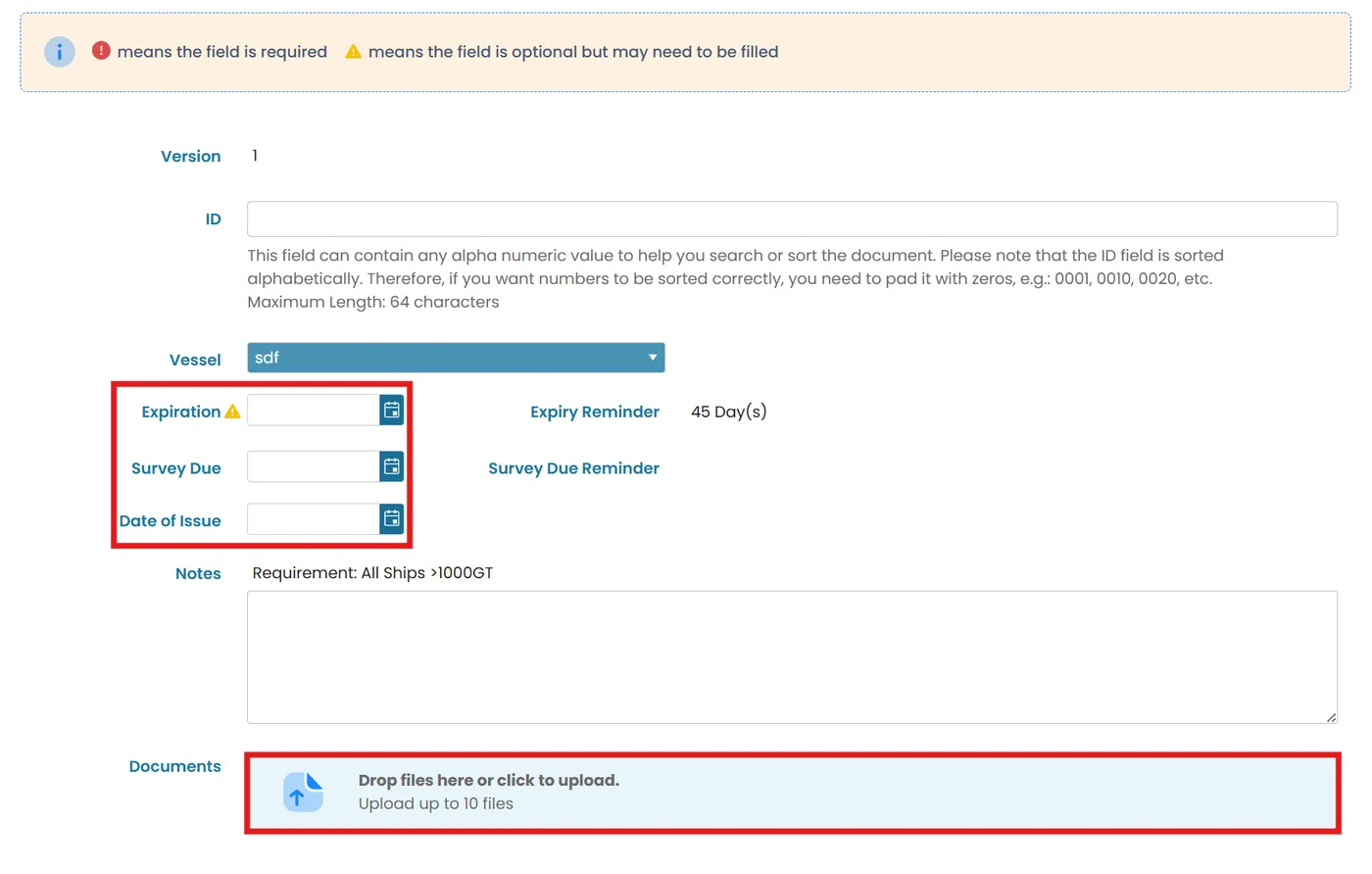The image size is (1372, 874).
Task: Click the Vessel dropdown arrow
Action: (x=653, y=358)
